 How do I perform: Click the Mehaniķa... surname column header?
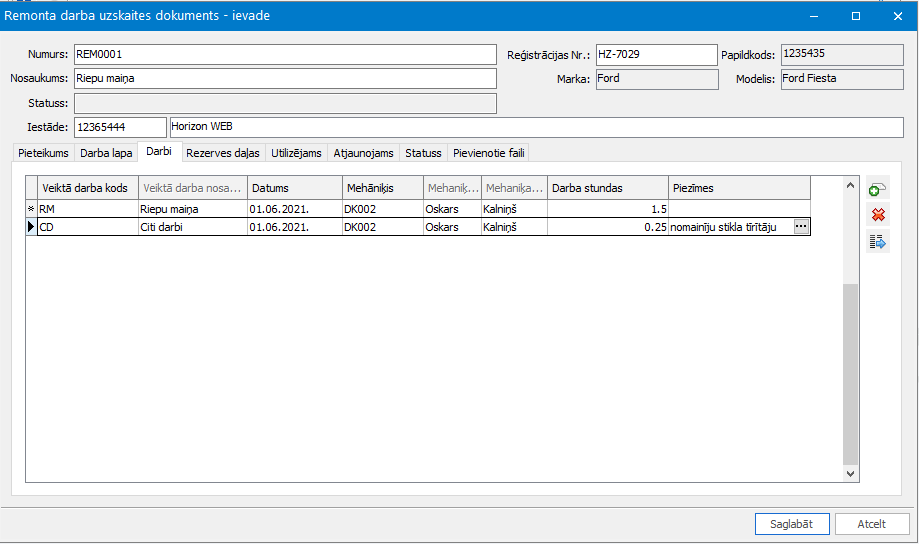[515, 188]
